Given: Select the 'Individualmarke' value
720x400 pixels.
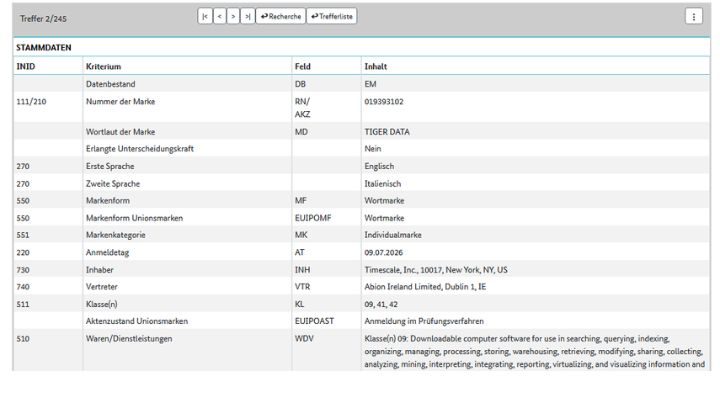Looking at the screenshot, I should click(x=393, y=235).
